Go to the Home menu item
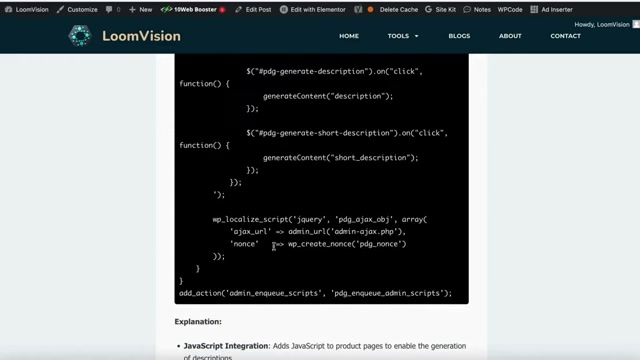The image size is (640, 360). click(349, 36)
